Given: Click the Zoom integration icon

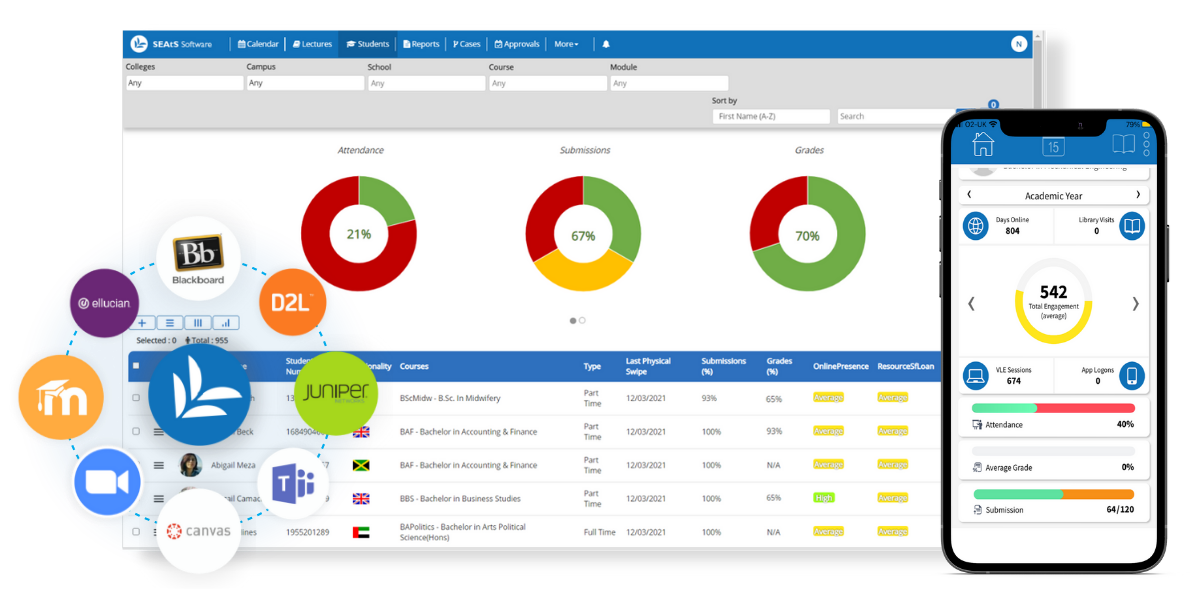Looking at the screenshot, I should 107,482.
